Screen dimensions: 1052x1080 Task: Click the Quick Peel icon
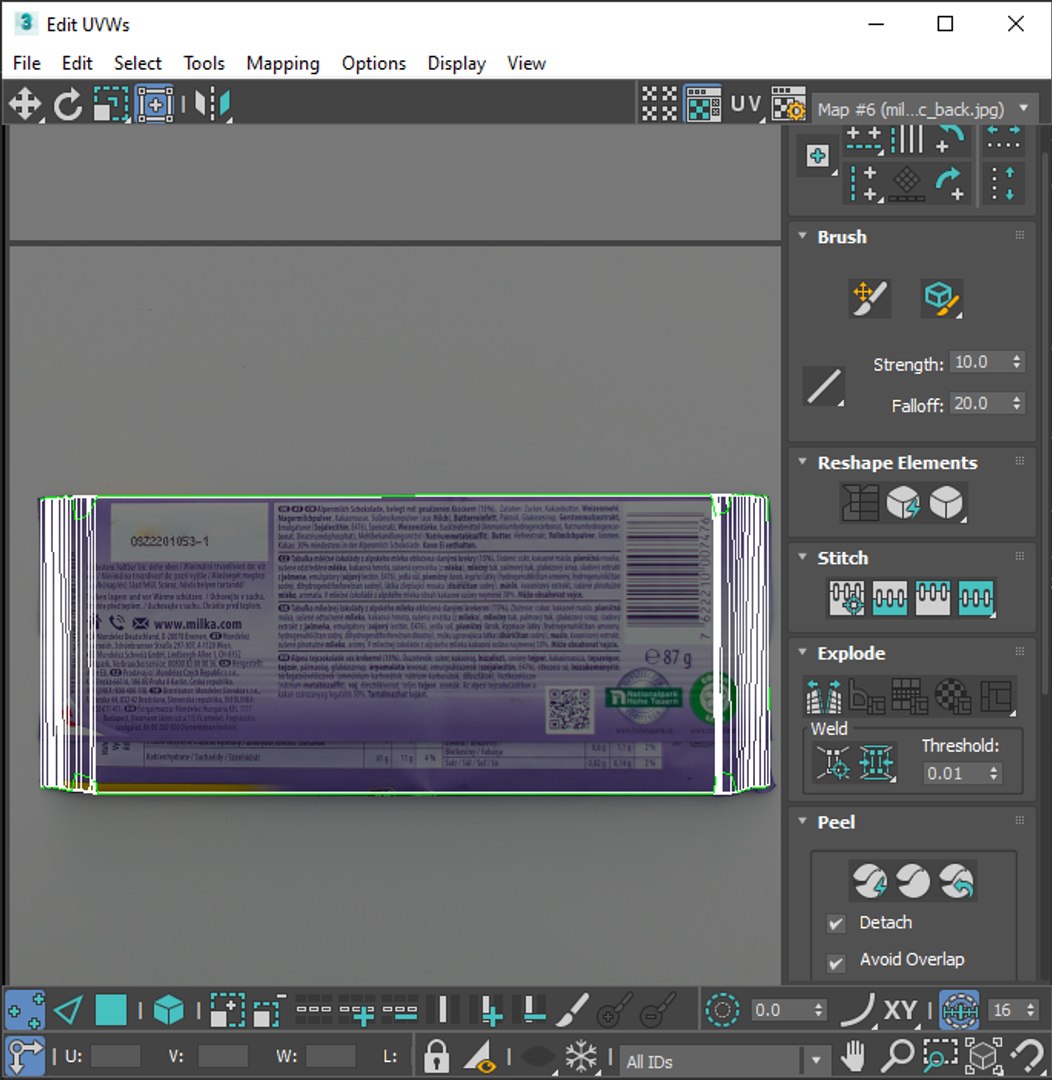[870, 881]
